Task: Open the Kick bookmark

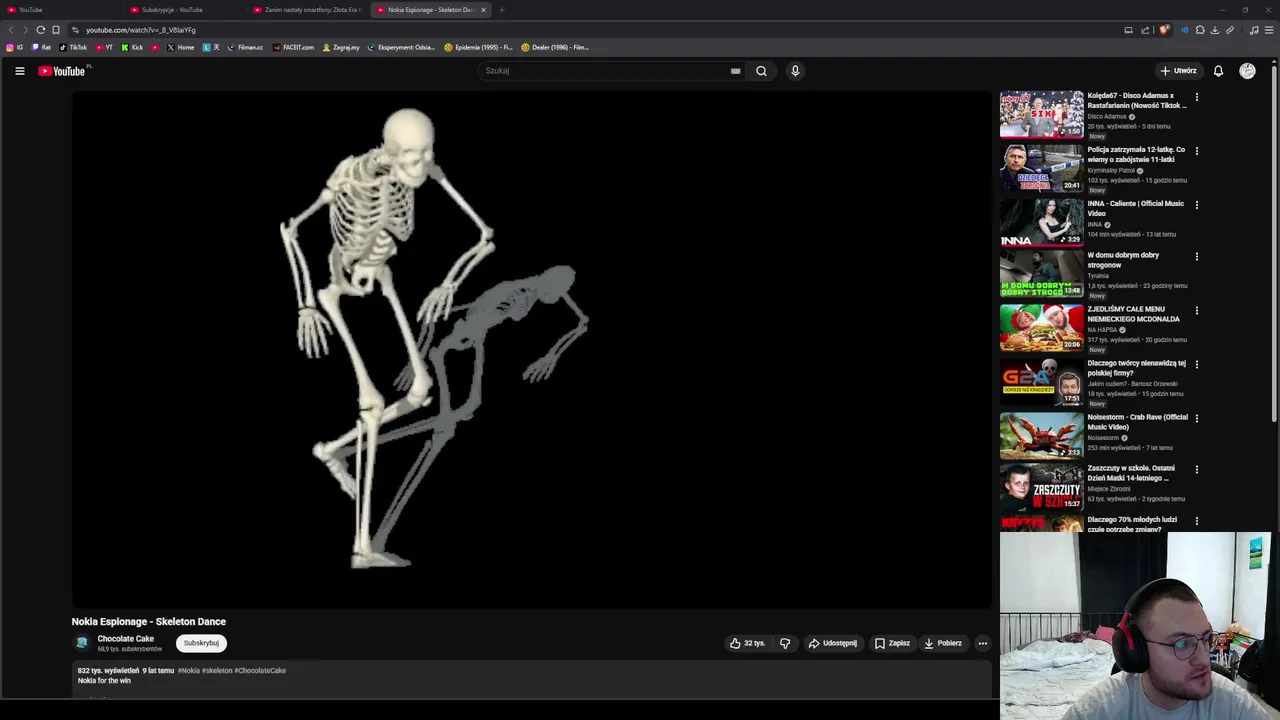Action: [x=132, y=47]
